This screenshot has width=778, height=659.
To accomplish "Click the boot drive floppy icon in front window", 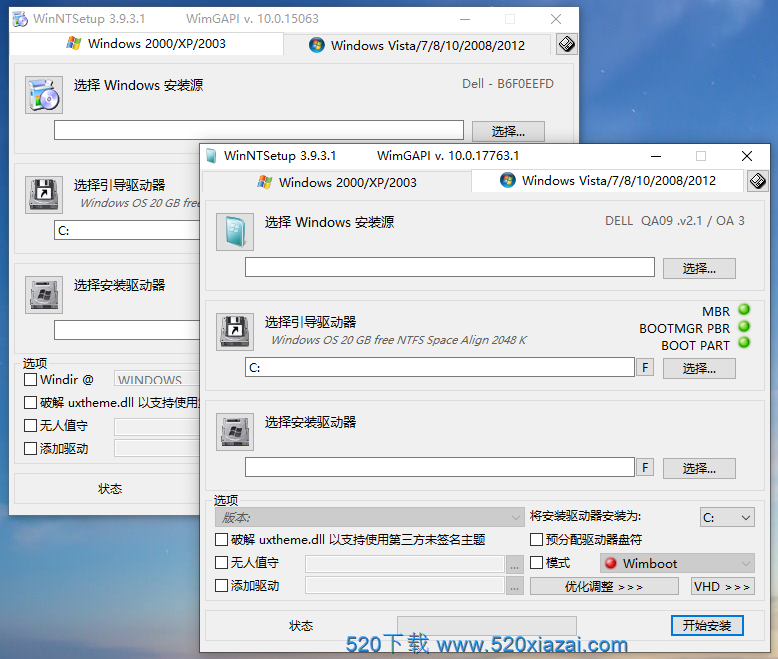I will (x=235, y=331).
